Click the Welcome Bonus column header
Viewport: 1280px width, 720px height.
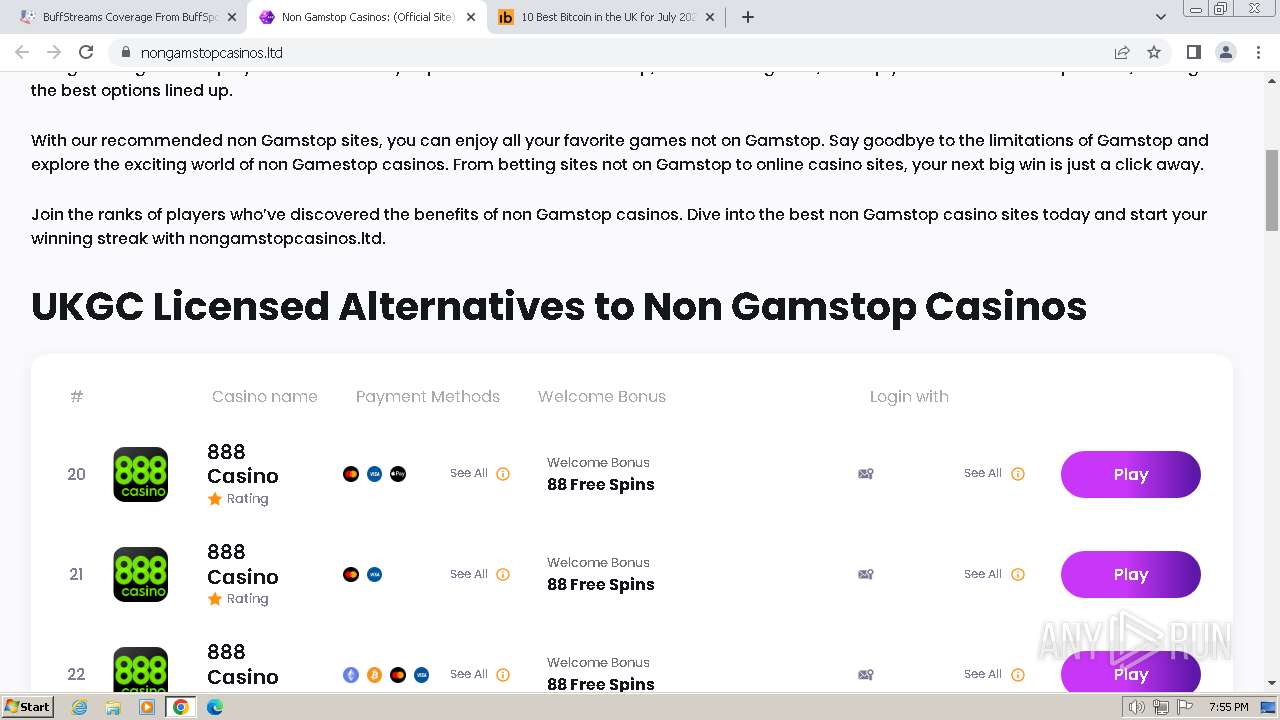click(602, 396)
